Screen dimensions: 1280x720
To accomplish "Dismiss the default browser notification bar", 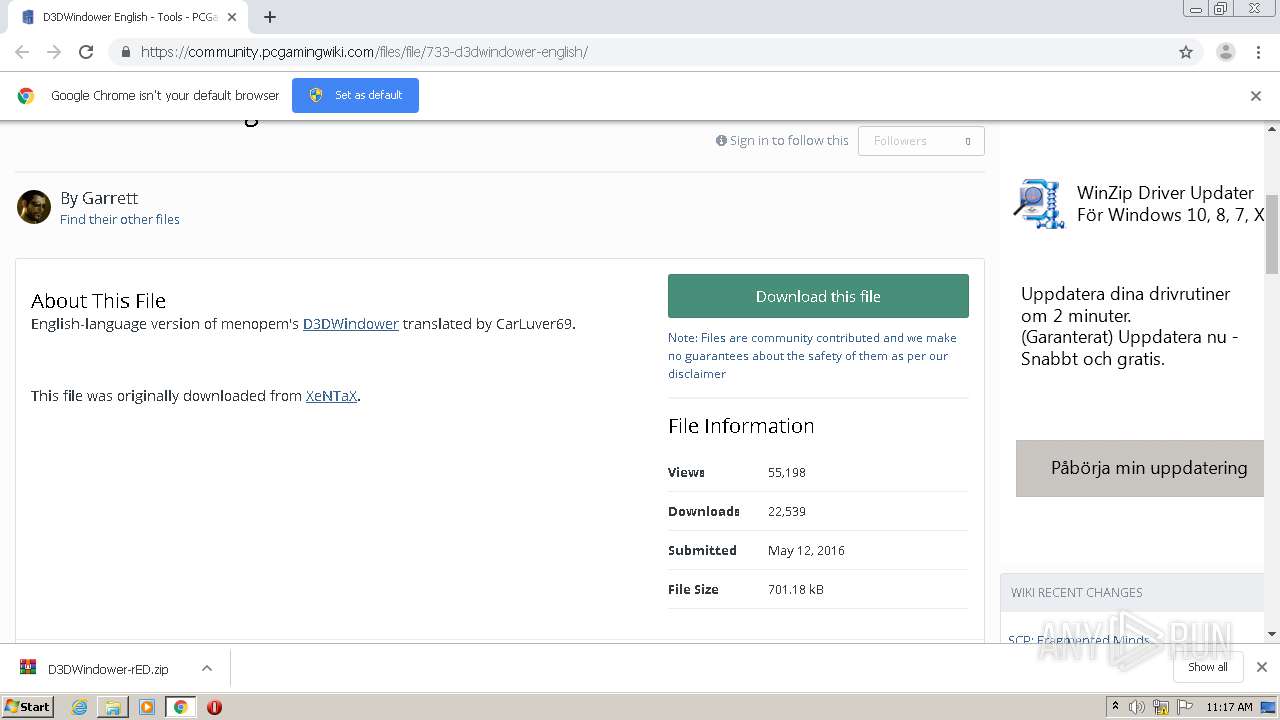I will 1256,96.
